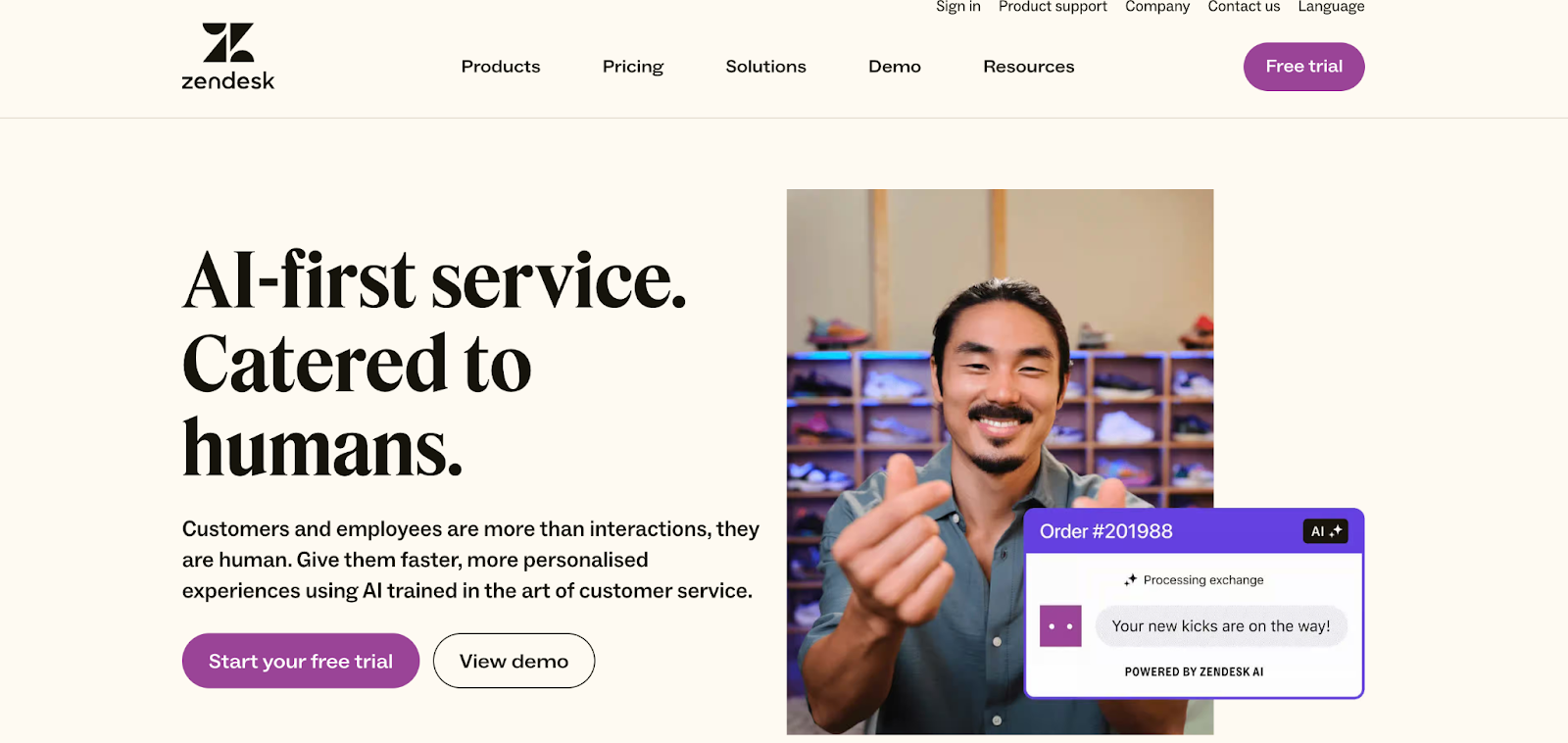The image size is (1568, 743).
Task: Click the 'Your new kicks are on the way!' bubble
Action: point(1220,626)
